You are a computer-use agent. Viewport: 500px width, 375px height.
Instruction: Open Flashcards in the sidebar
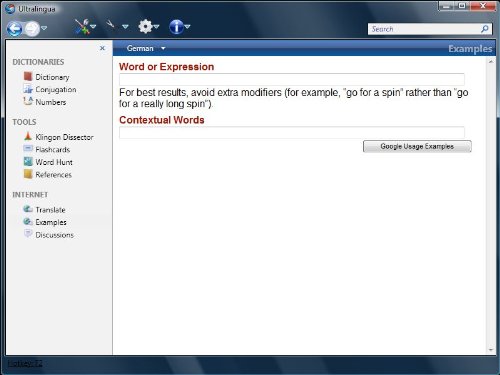[53, 150]
